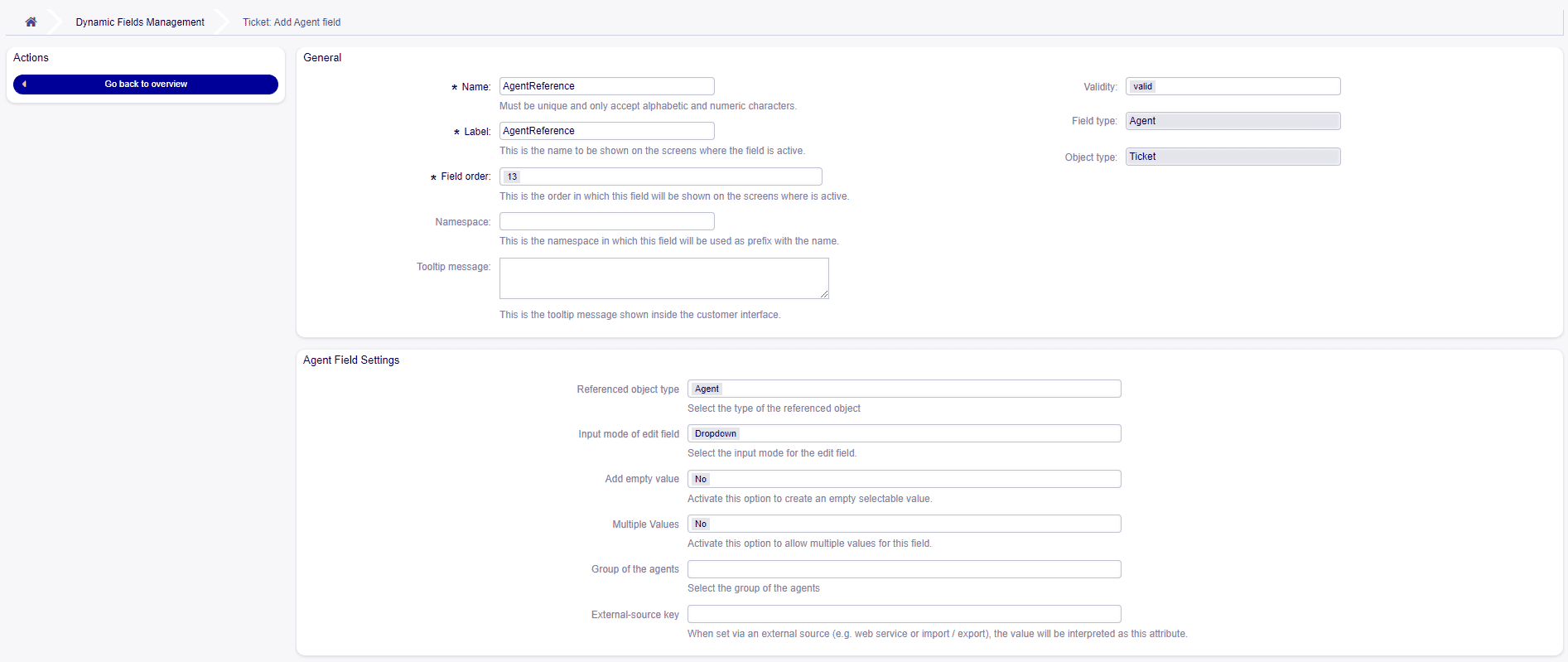Click the Tooltip message textarea
Image resolution: width=1568 pixels, height=662 pixels.
click(x=664, y=278)
